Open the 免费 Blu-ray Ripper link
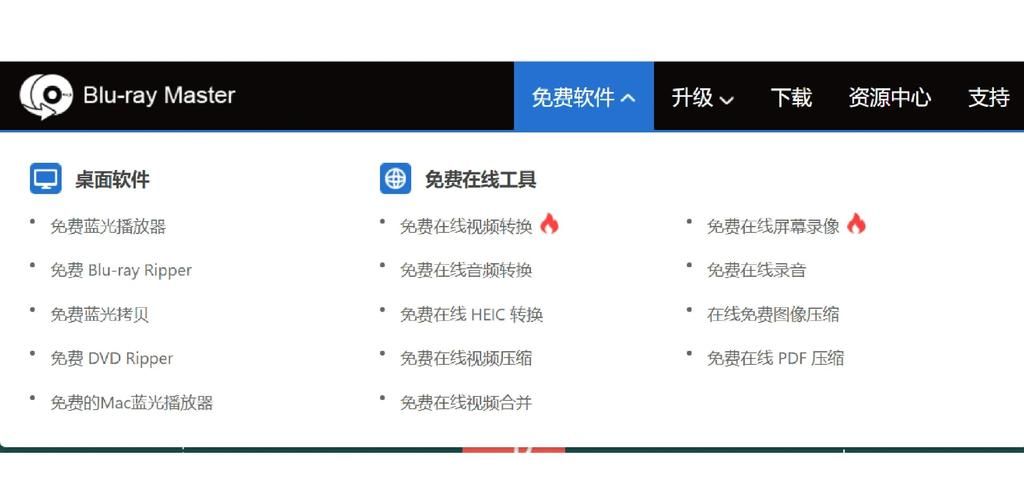The image size is (1024, 500). 121,270
